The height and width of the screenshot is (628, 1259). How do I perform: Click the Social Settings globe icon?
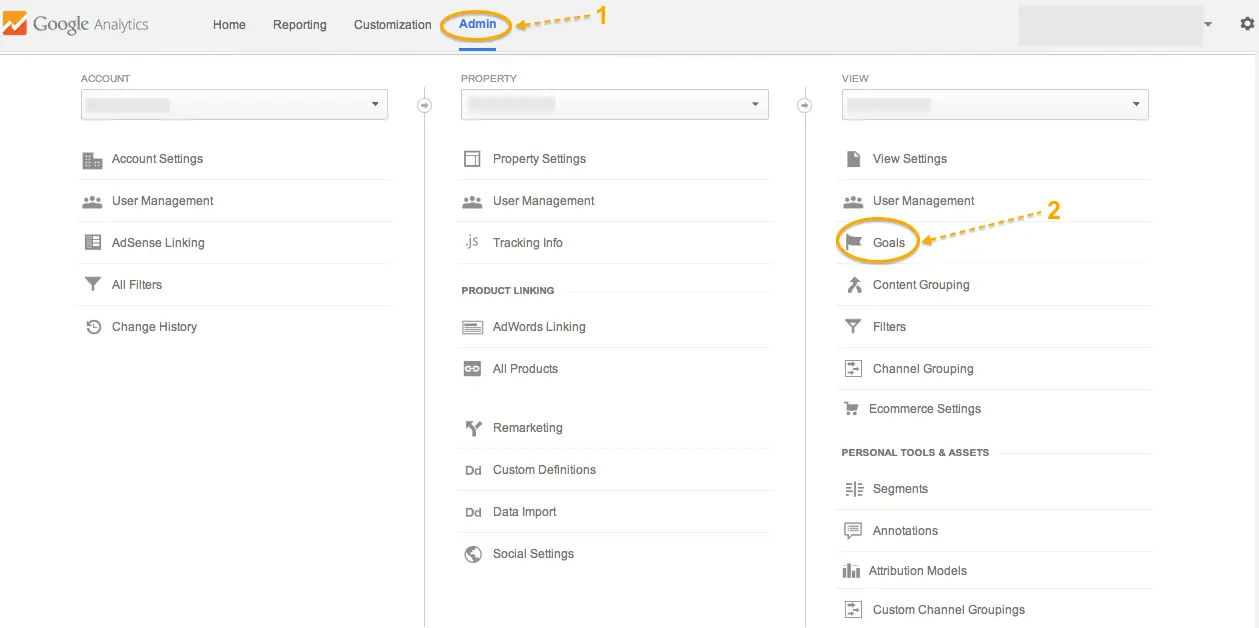click(x=473, y=554)
